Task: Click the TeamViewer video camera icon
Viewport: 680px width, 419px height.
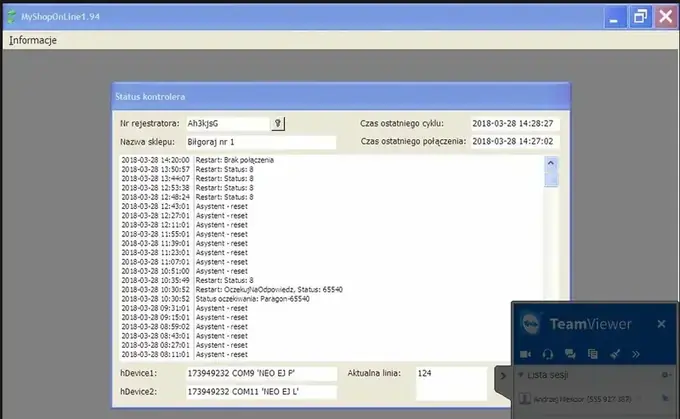Action: 525,354
